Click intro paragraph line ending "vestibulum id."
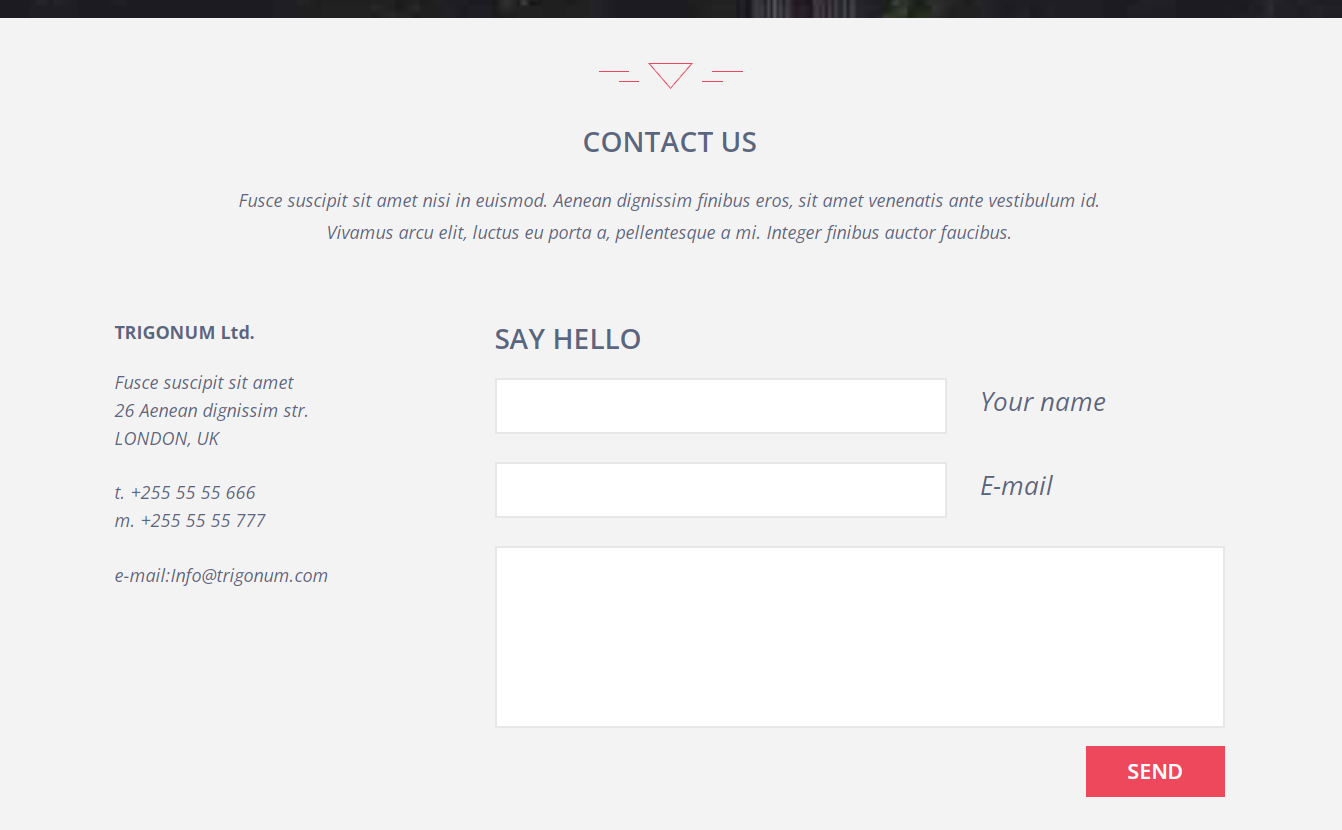 pos(669,201)
